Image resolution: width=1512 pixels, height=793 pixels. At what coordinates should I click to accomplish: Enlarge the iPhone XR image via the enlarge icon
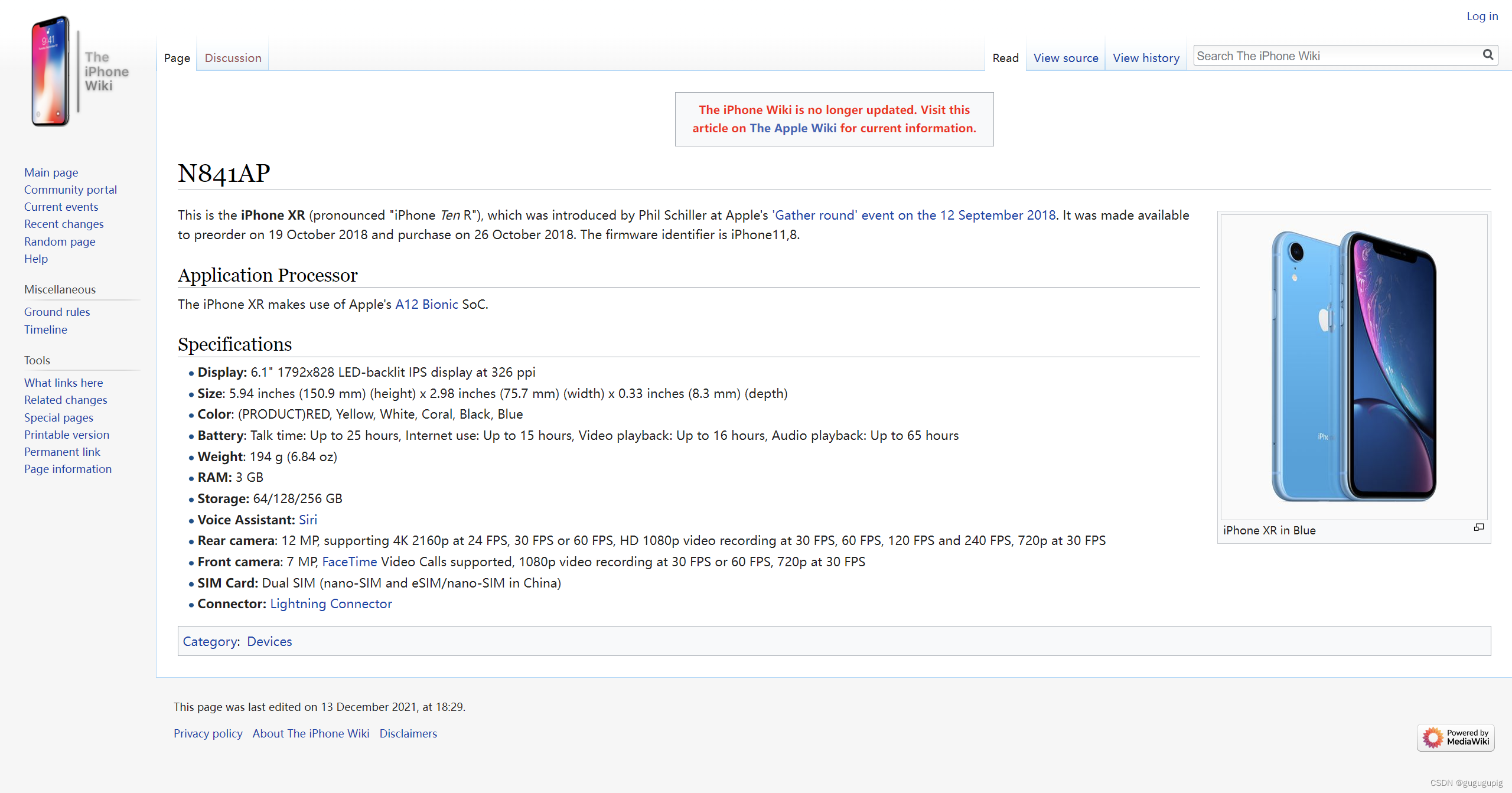click(1478, 527)
